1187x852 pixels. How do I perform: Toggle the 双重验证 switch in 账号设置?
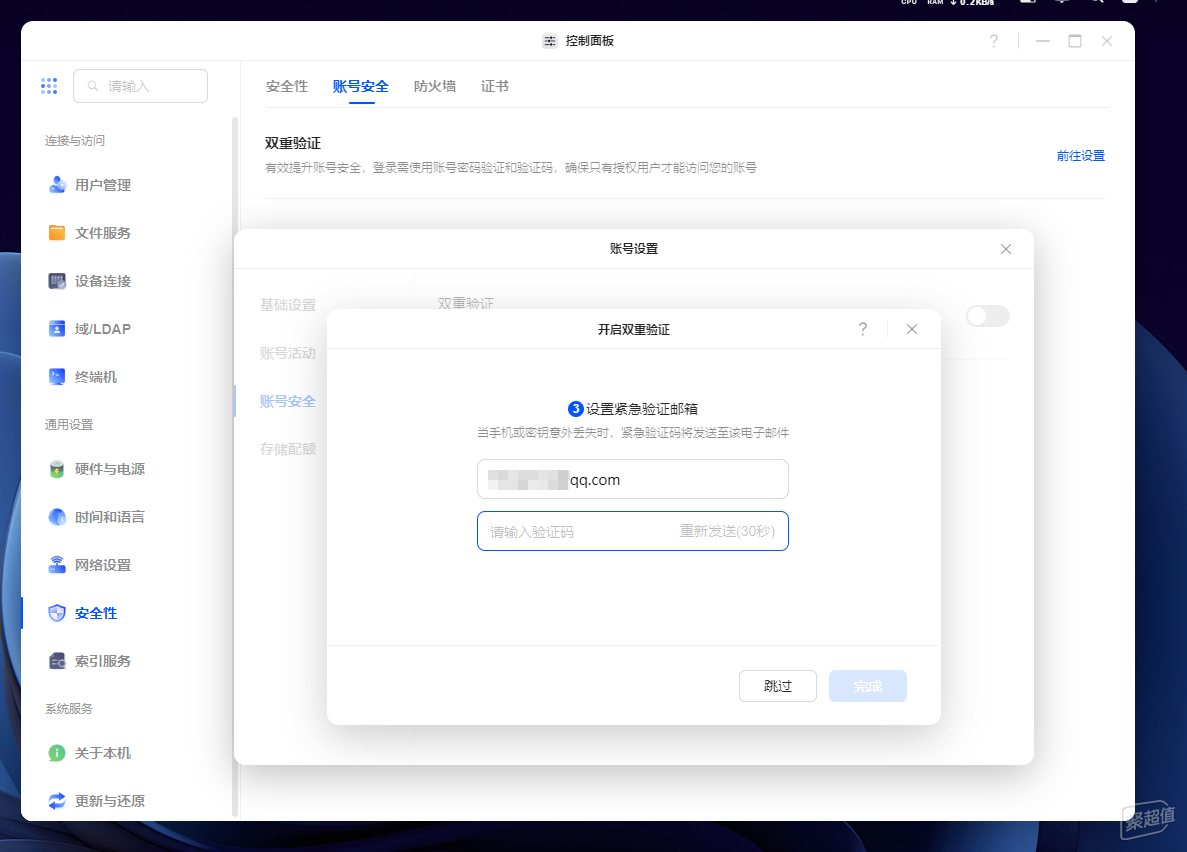tap(988, 316)
